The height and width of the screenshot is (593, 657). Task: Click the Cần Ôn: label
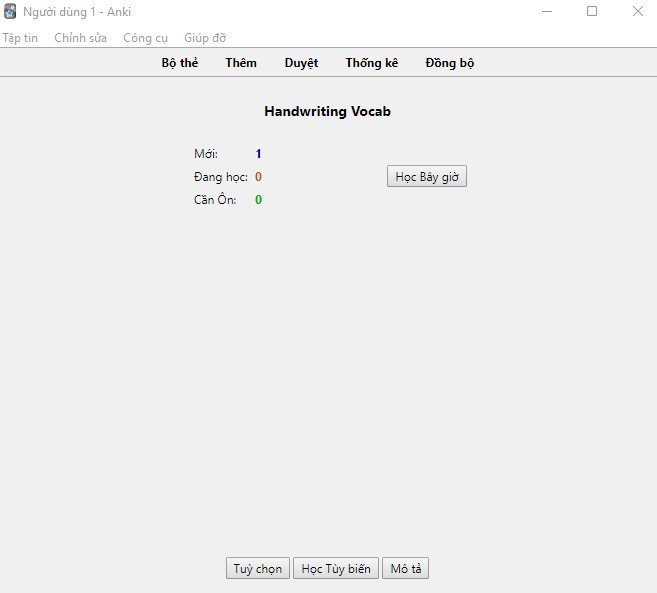click(x=215, y=199)
